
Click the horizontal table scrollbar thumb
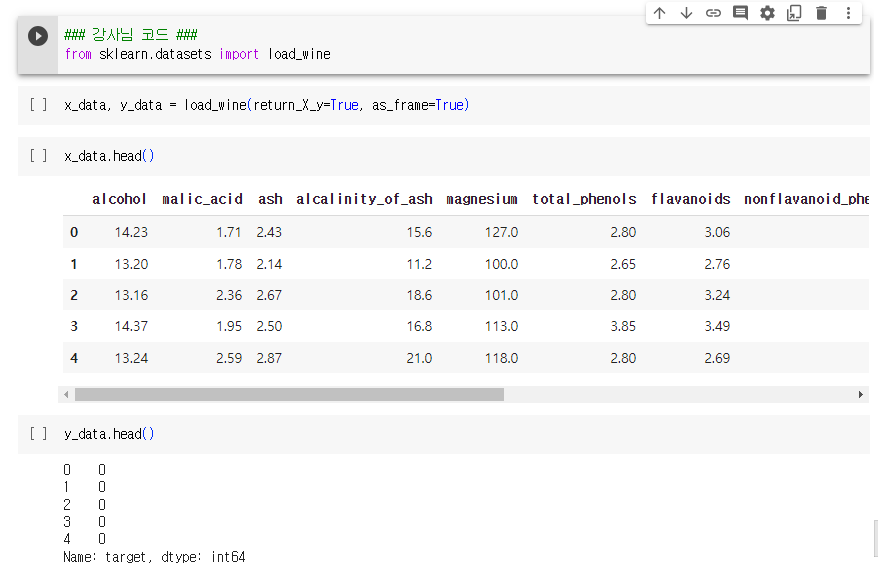tap(289, 395)
